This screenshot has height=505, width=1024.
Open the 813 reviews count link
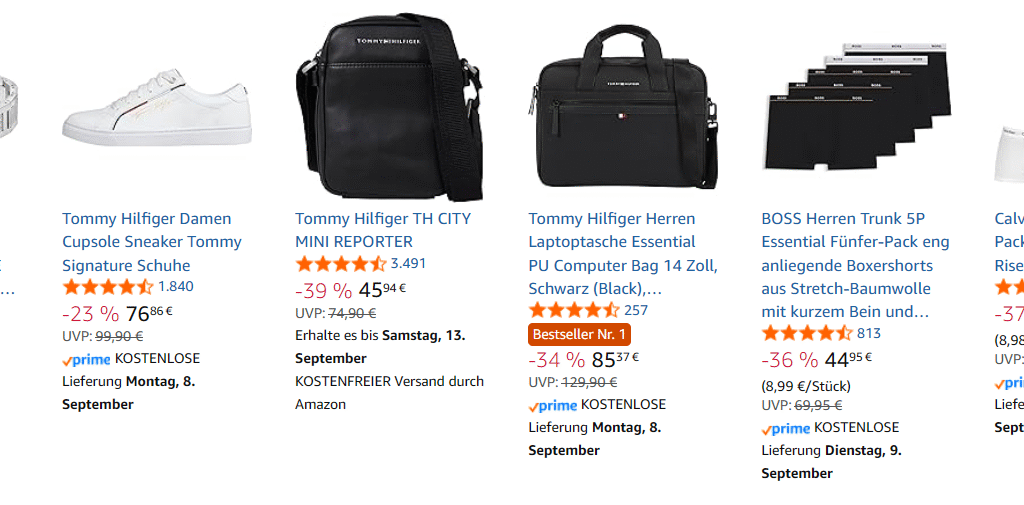tap(869, 333)
